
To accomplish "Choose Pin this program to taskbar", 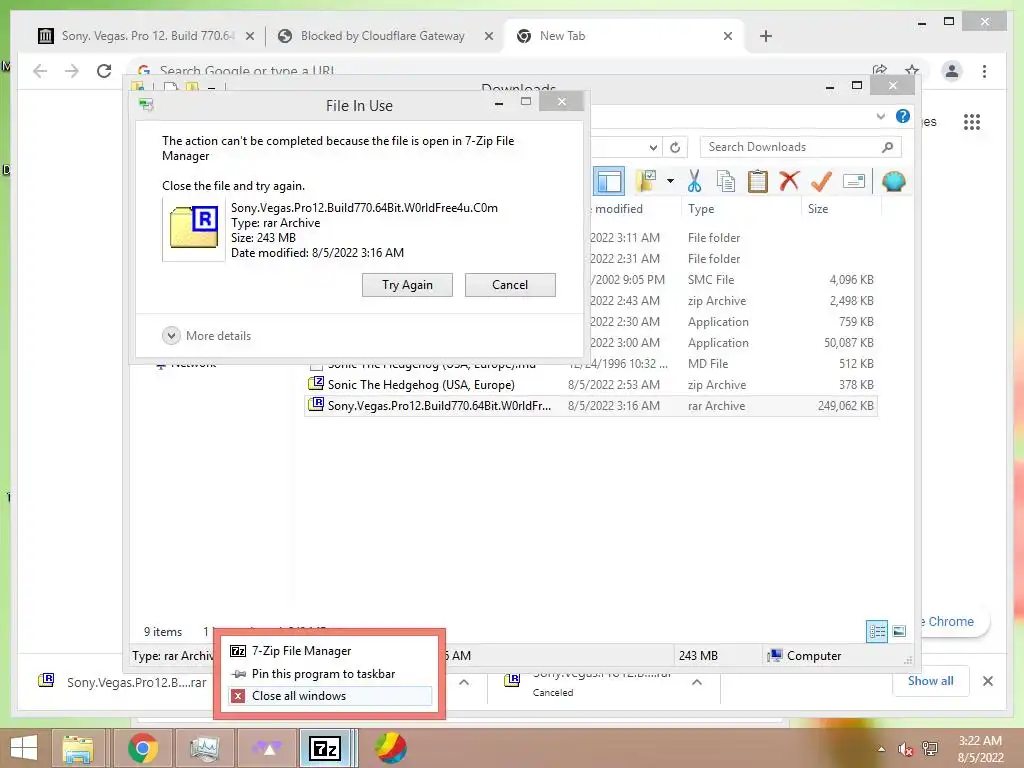I will pos(330,674).
